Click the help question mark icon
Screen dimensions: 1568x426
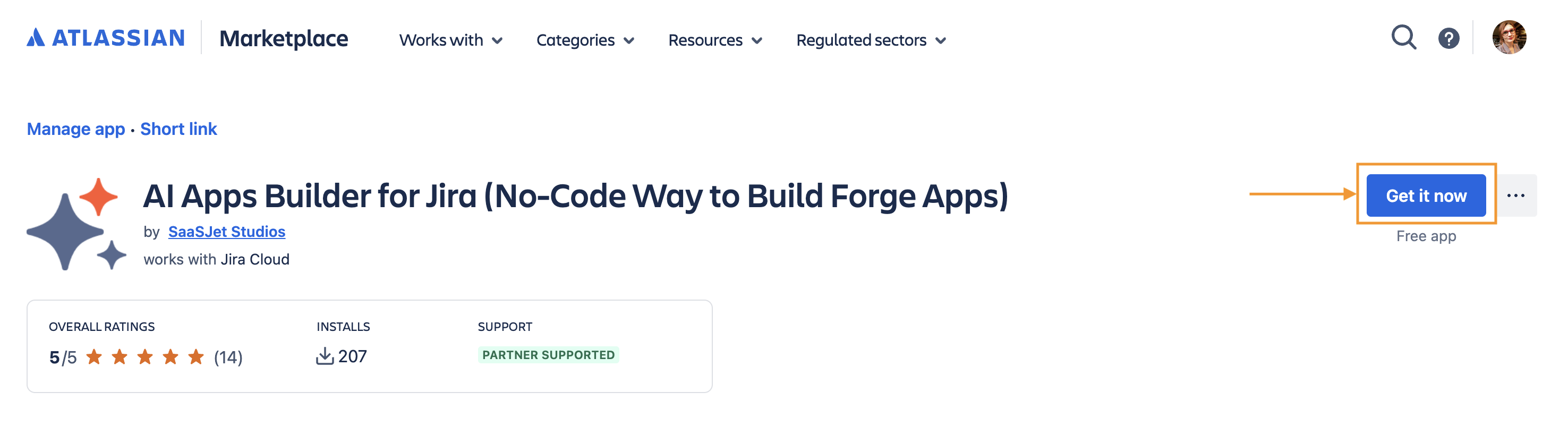coord(1448,38)
